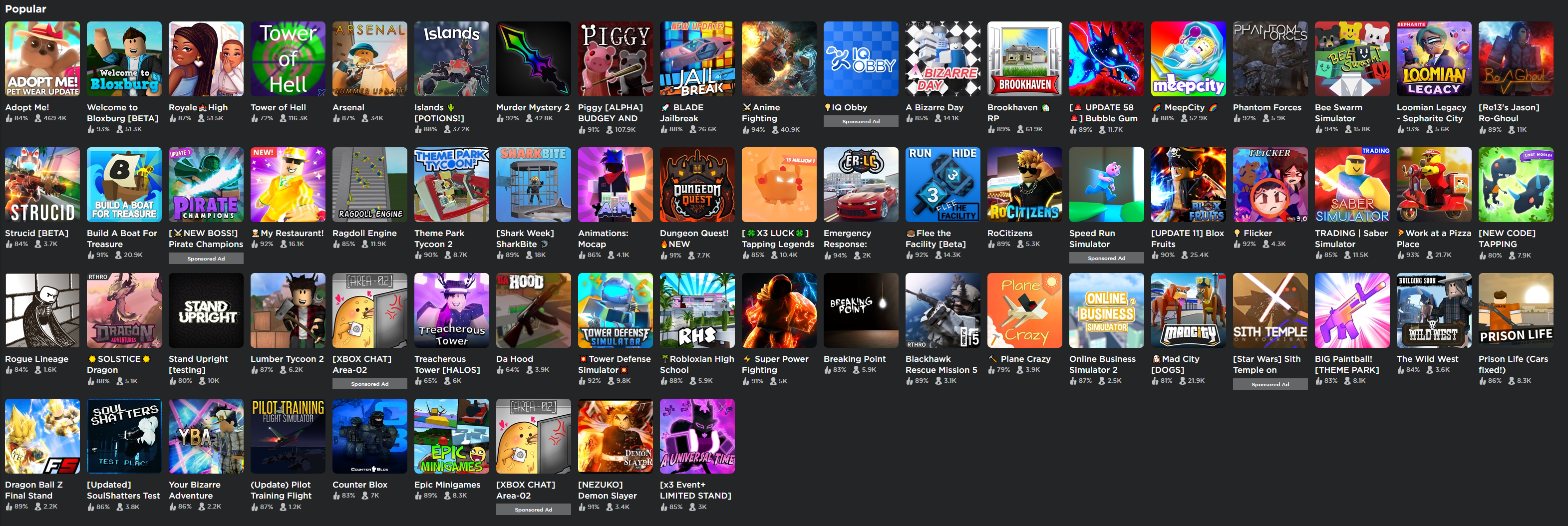Click the Popular section heading
Image resolution: width=1568 pixels, height=526 pixels.
25,8
